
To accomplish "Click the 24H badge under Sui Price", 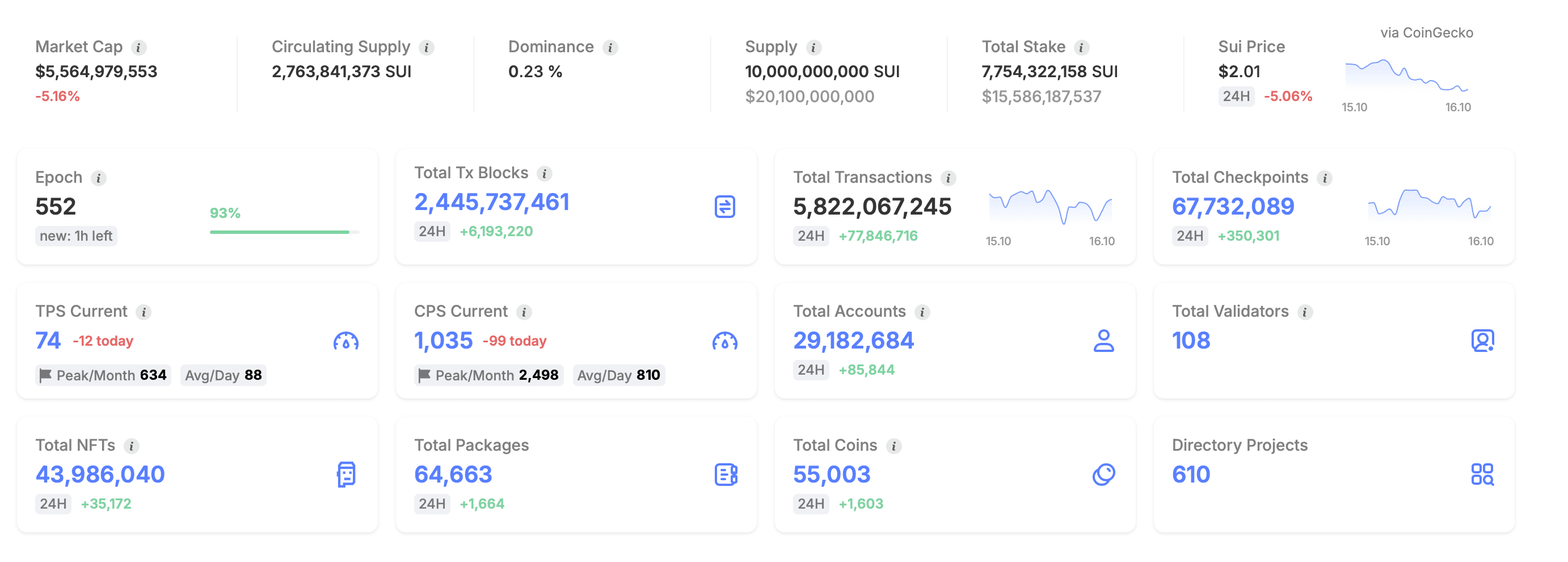I will click(1236, 96).
